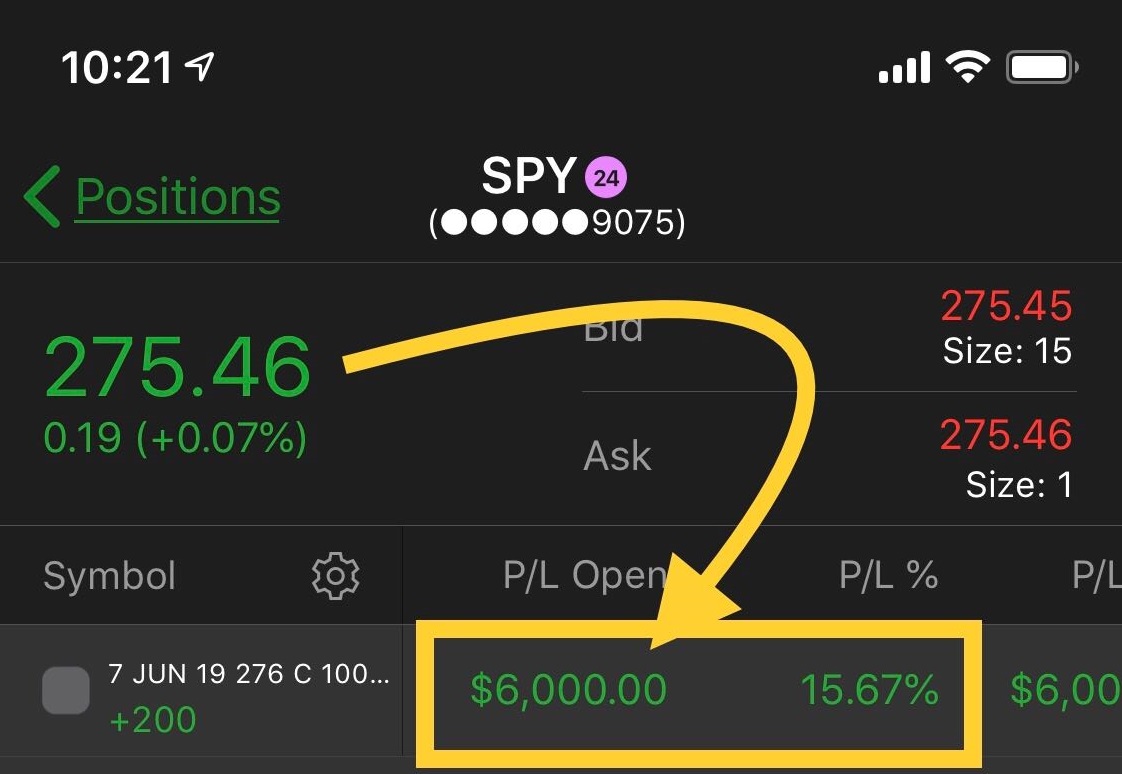Image resolution: width=1122 pixels, height=774 pixels.
Task: Tap the Wi-Fi status icon
Action: (x=967, y=67)
